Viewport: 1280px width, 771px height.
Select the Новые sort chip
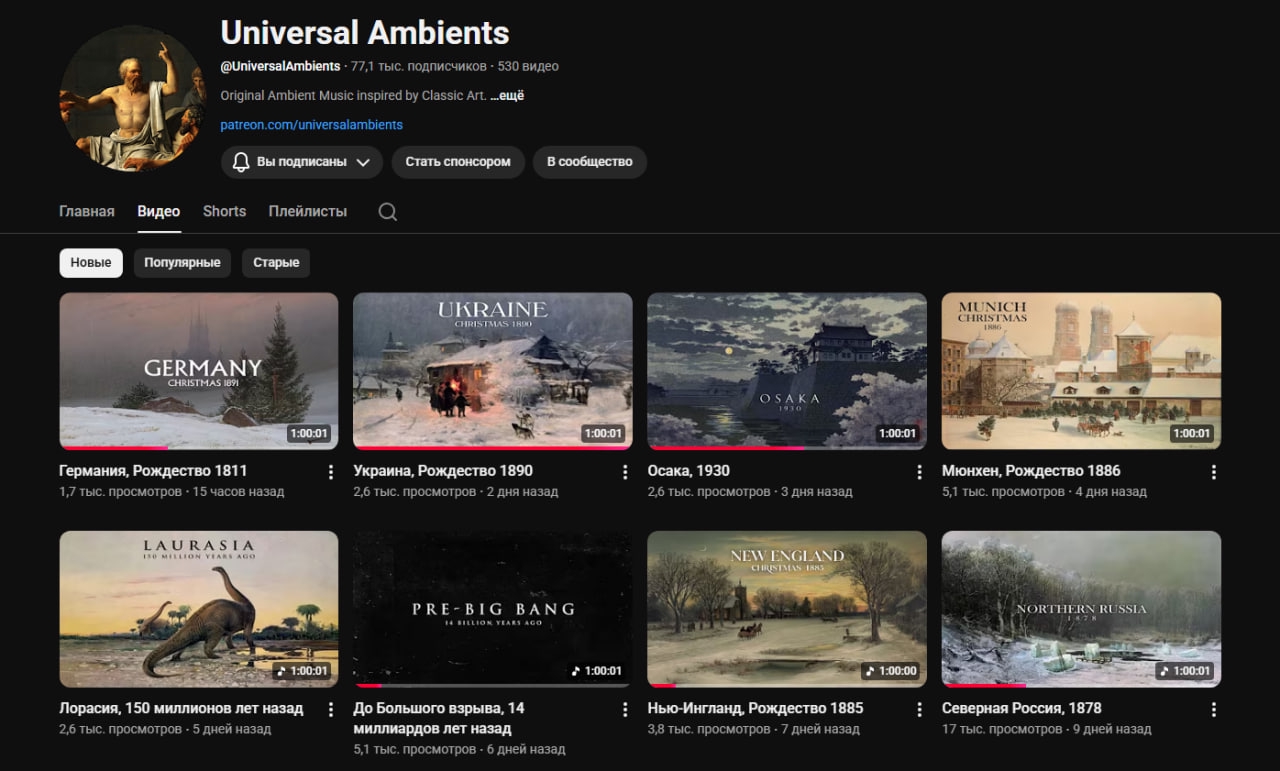91,263
